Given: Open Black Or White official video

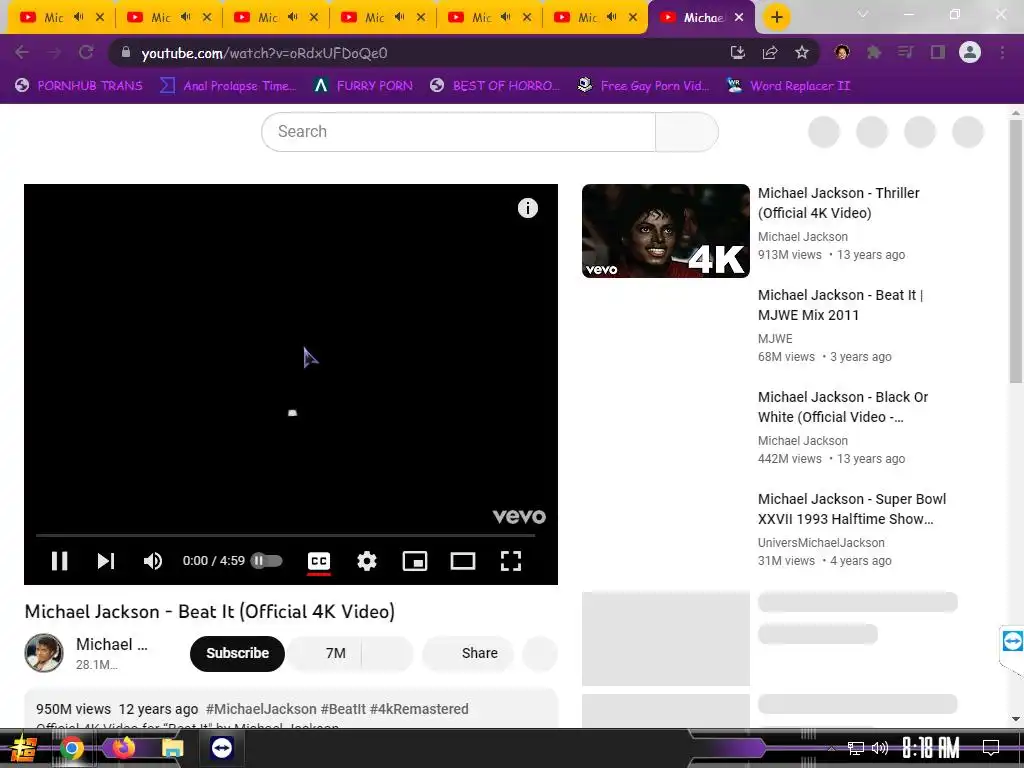Looking at the screenshot, I should pyautogui.click(x=842, y=407).
